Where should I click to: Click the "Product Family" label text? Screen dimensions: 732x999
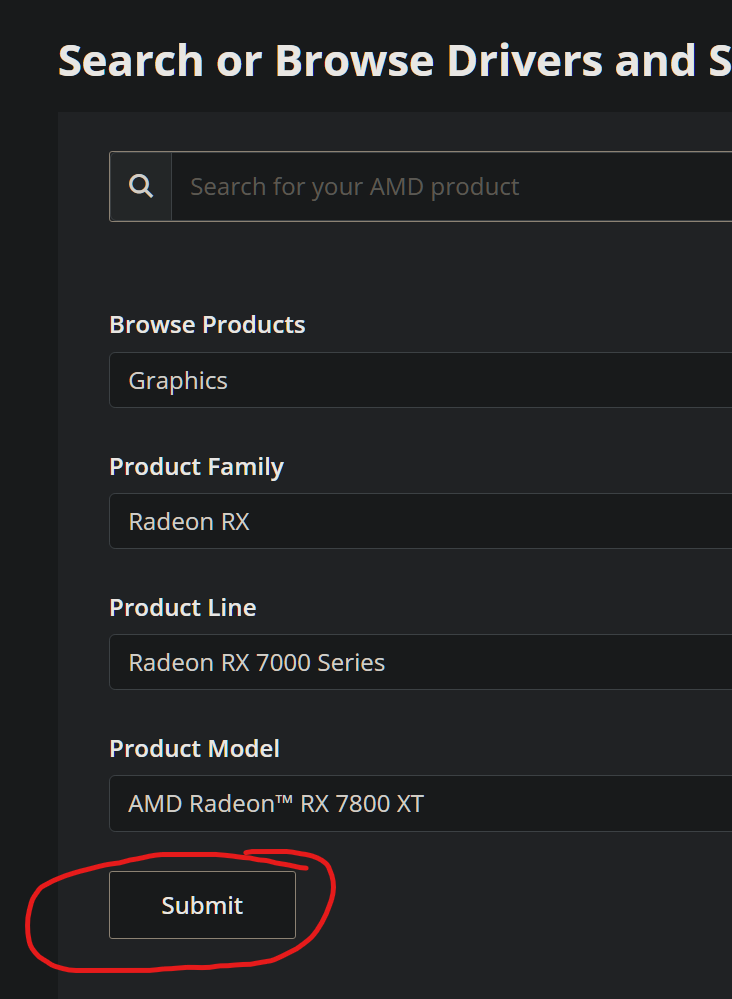[x=196, y=467]
